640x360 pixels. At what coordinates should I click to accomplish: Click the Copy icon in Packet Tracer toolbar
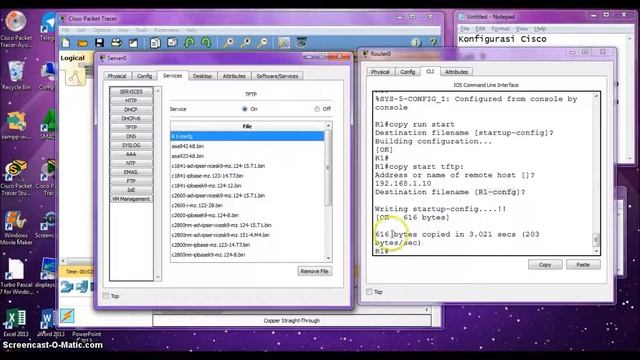point(155,42)
